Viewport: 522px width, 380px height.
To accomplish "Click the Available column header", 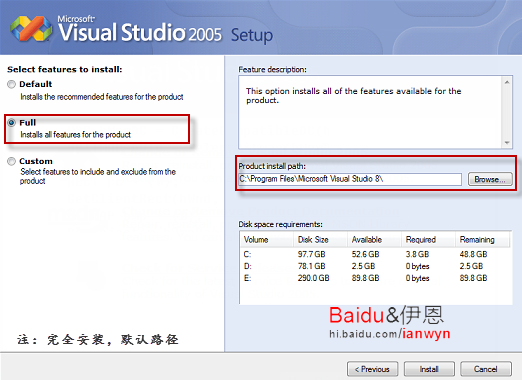I will tap(374, 240).
